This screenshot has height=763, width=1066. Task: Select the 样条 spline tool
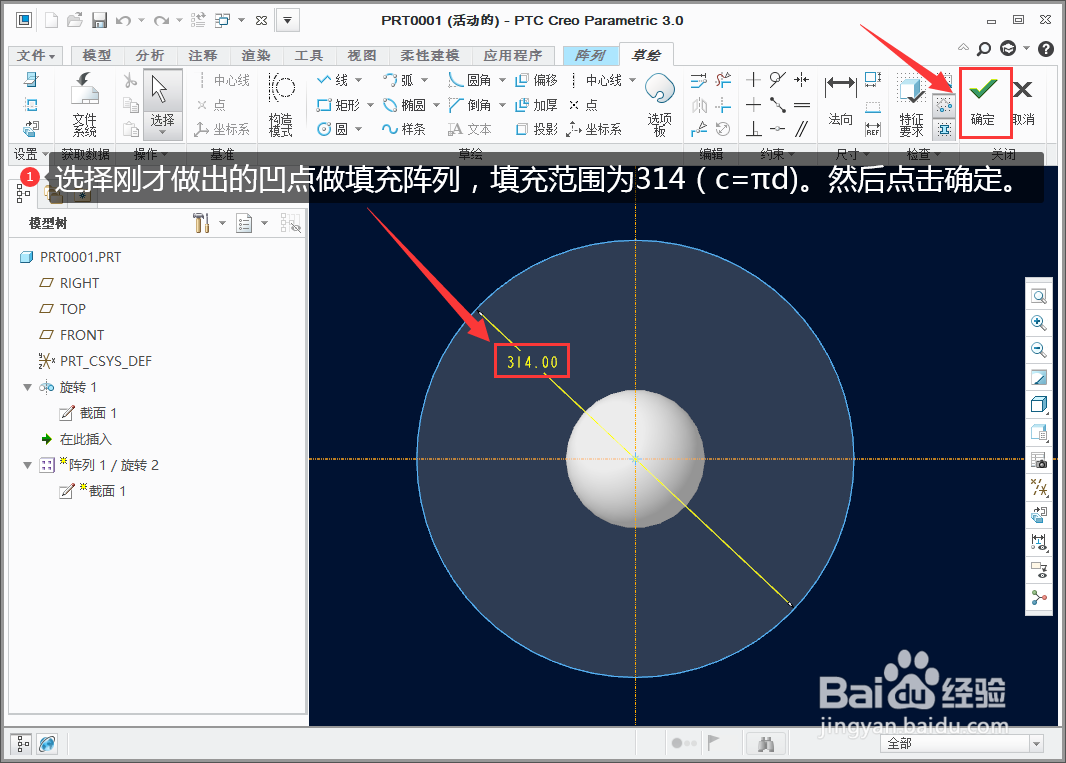tap(404, 129)
